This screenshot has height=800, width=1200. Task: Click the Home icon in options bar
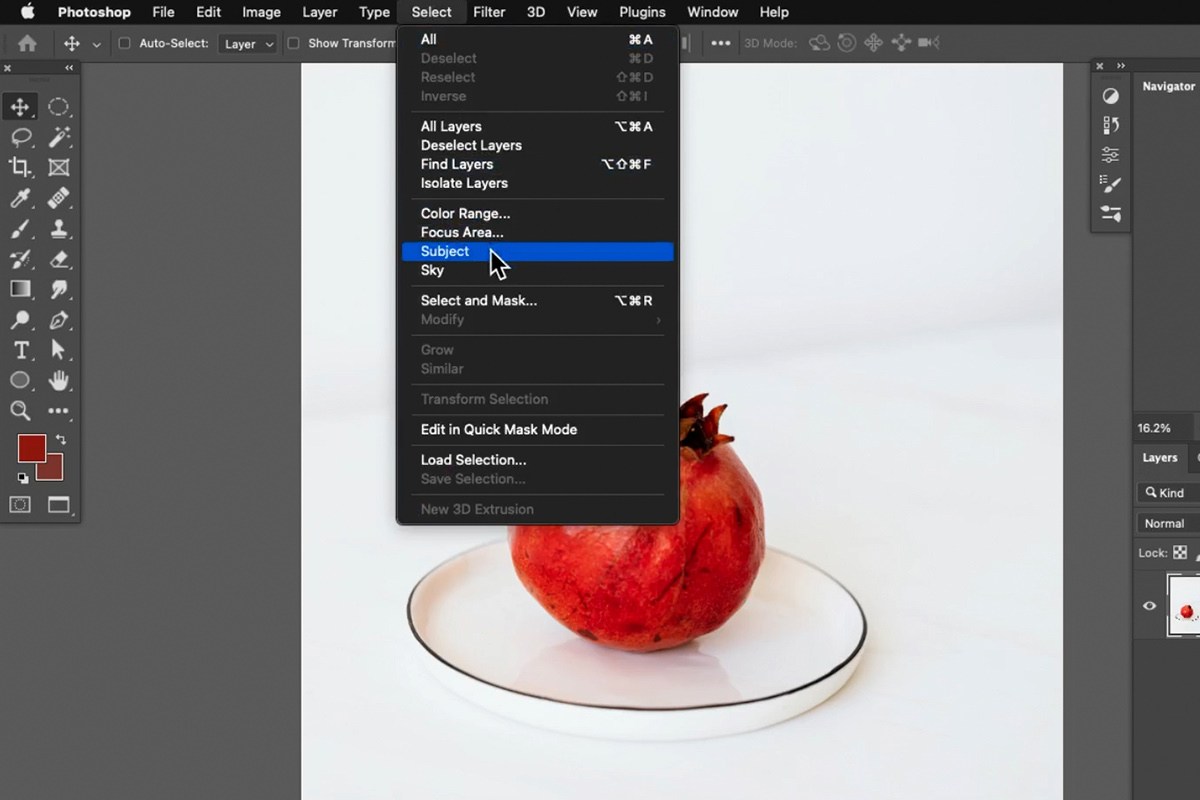(27, 43)
